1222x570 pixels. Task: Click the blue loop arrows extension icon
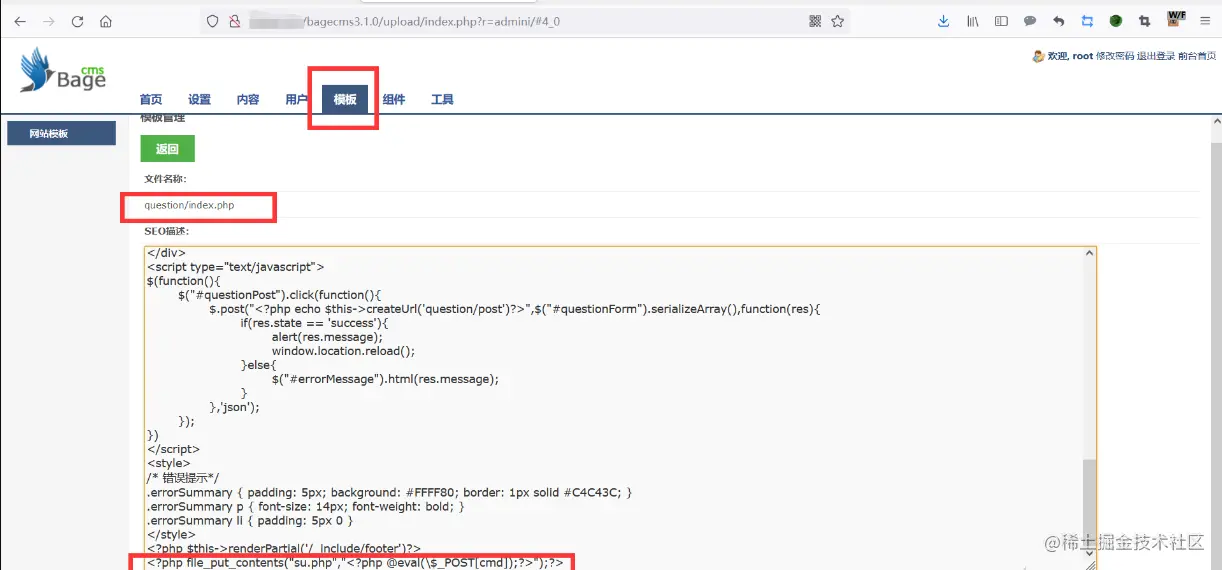click(1087, 21)
